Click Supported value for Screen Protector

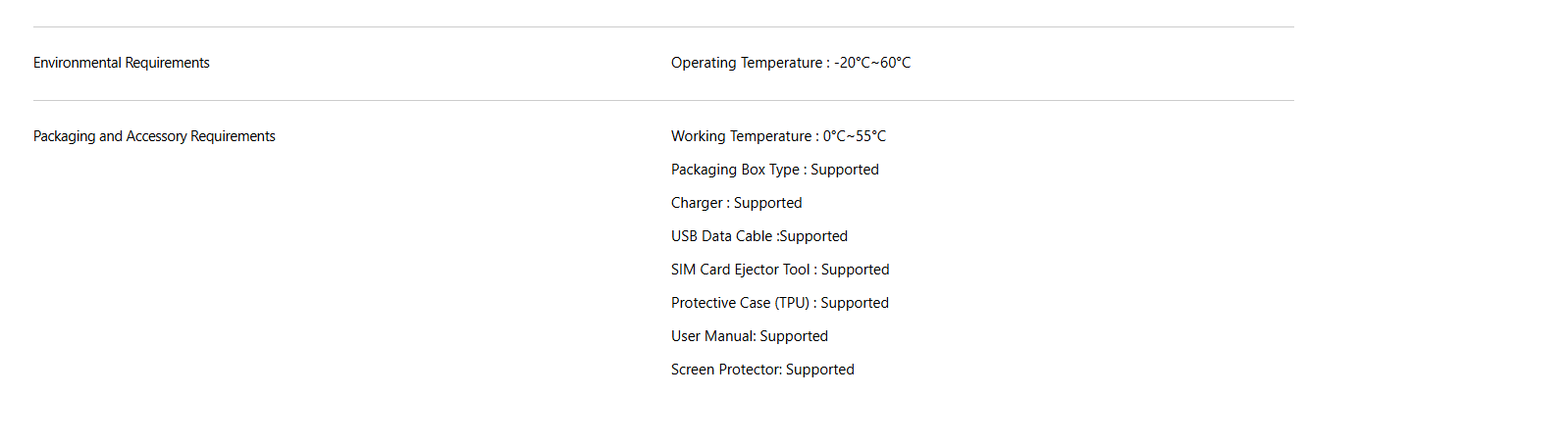(820, 370)
